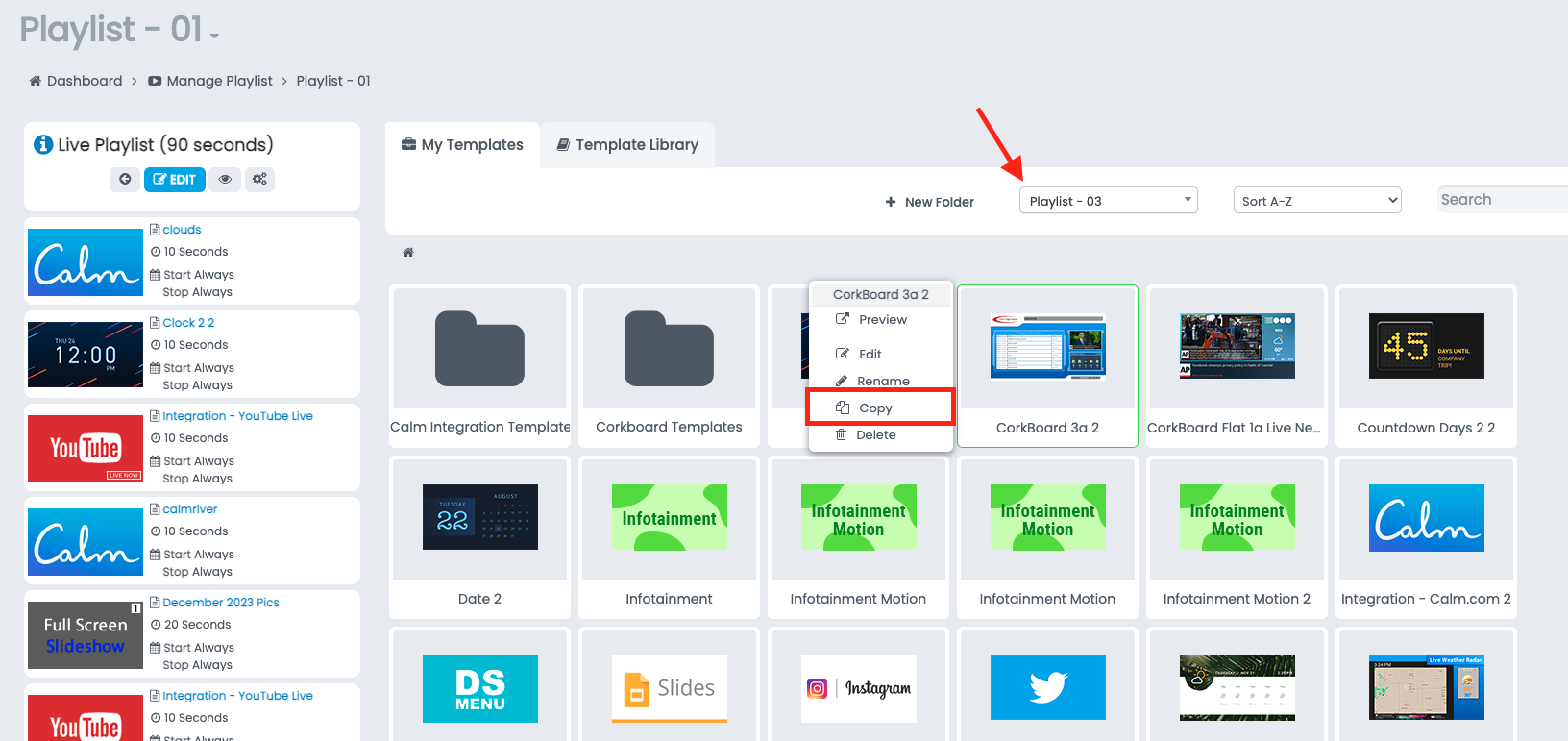Open Corkboard Templates folder

669,366
